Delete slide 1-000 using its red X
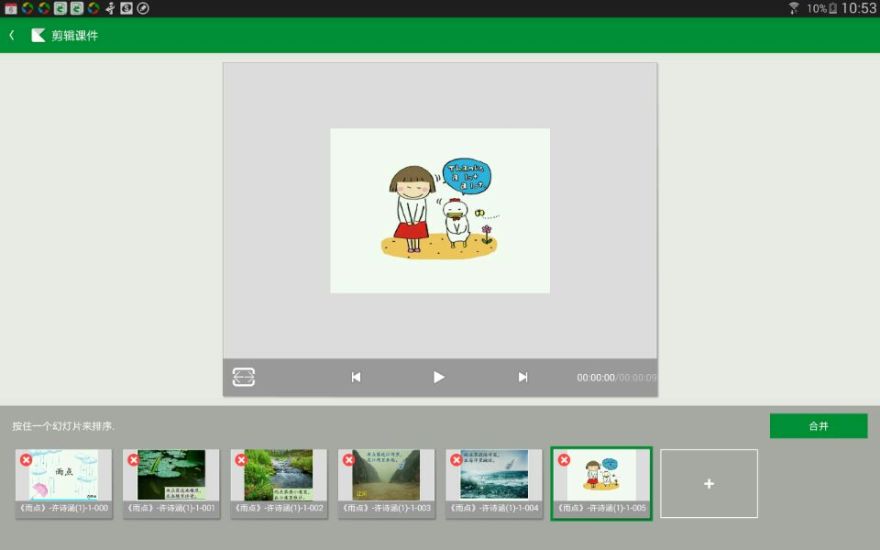Image resolution: width=880 pixels, height=550 pixels. 26,460
